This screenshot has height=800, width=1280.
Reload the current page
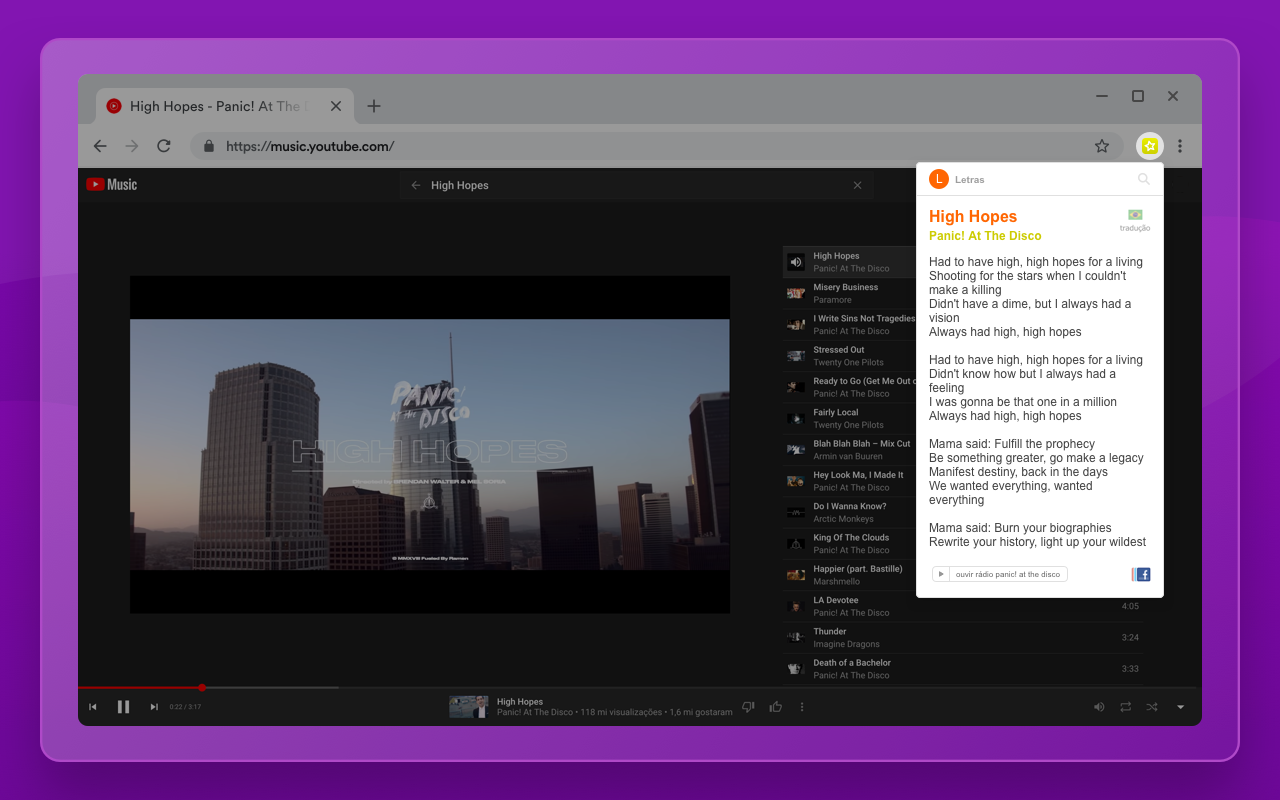[164, 146]
